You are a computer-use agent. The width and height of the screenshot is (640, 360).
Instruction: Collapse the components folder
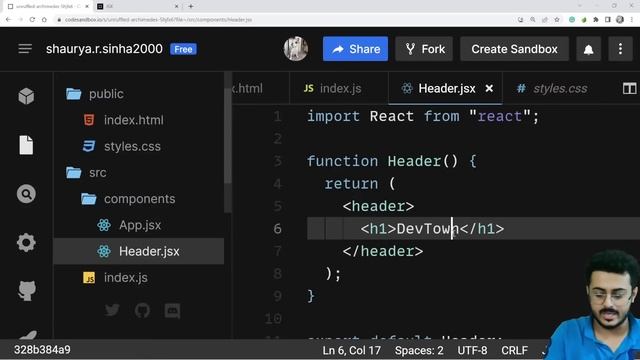[138, 199]
